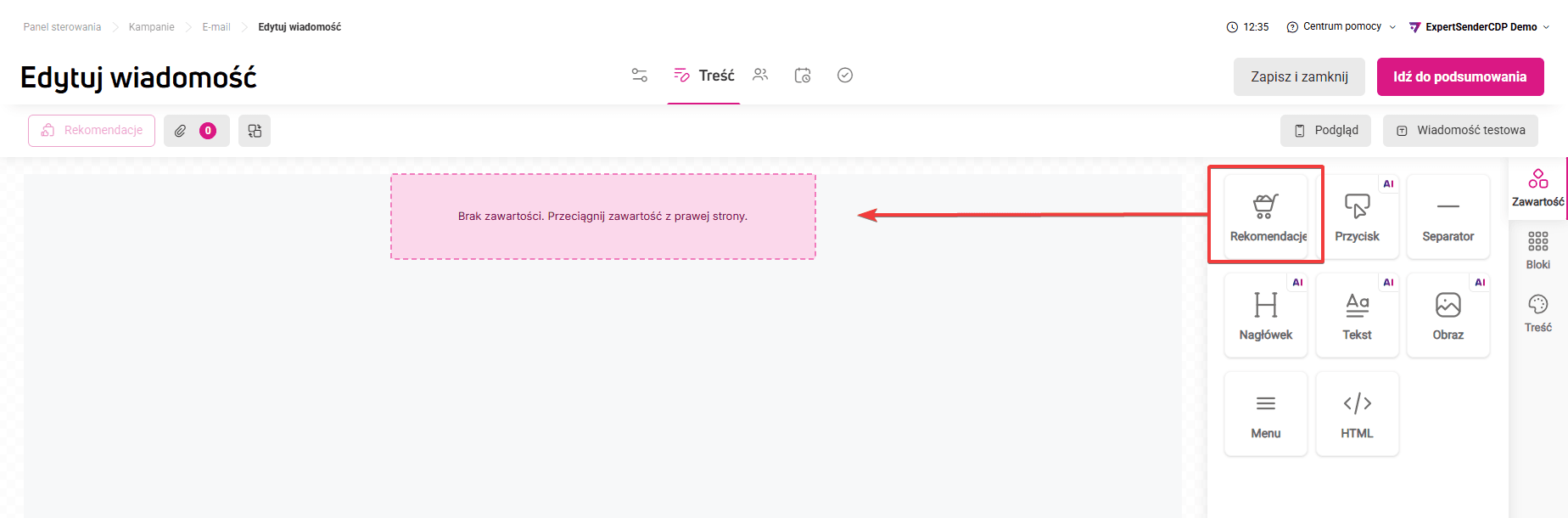Send Wiadomość testowa
1568x518 pixels.
[1460, 131]
